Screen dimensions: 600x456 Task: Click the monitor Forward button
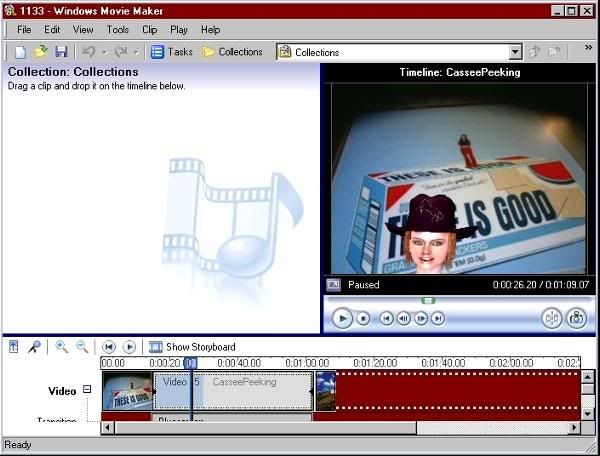pyautogui.click(x=438, y=318)
